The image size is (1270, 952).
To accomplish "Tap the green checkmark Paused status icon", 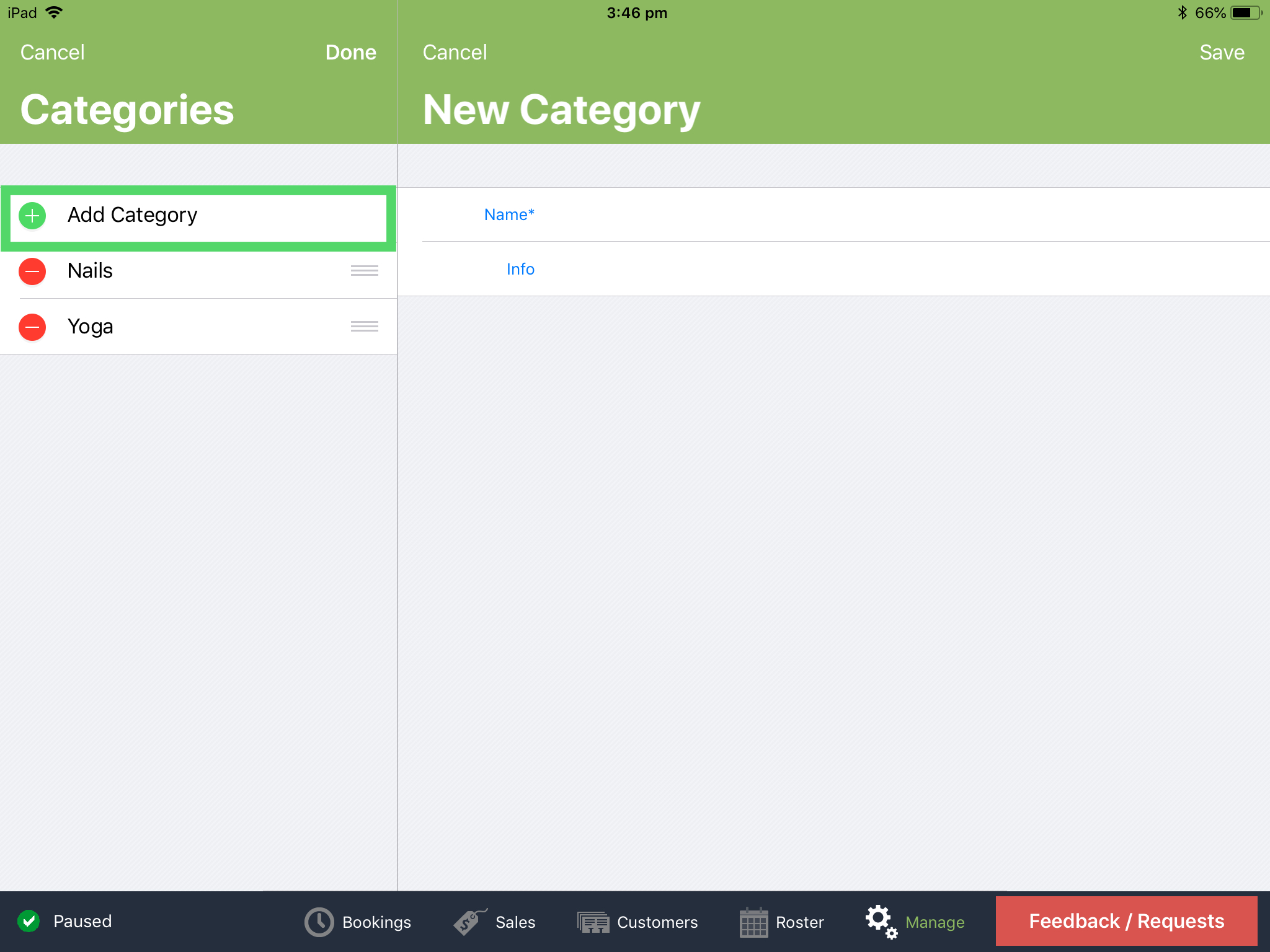I will coord(29,921).
